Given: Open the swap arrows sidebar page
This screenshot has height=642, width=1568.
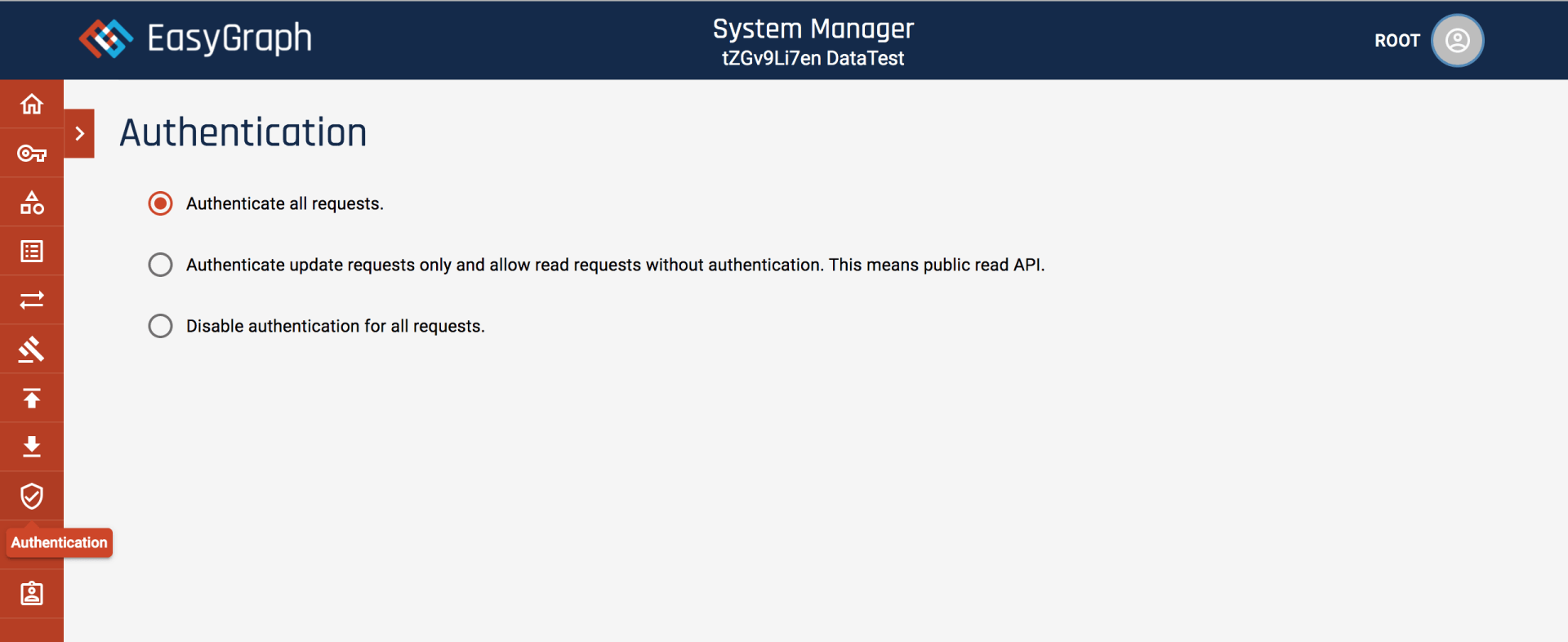Looking at the screenshot, I should click(x=32, y=301).
